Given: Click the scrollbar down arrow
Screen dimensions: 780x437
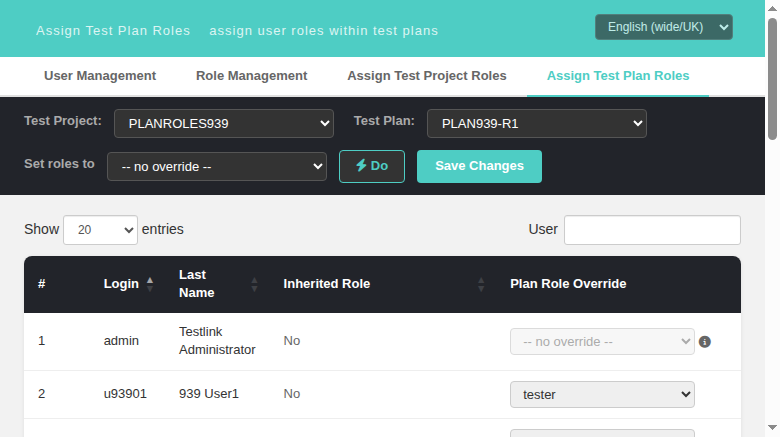Looking at the screenshot, I should pos(772,428).
